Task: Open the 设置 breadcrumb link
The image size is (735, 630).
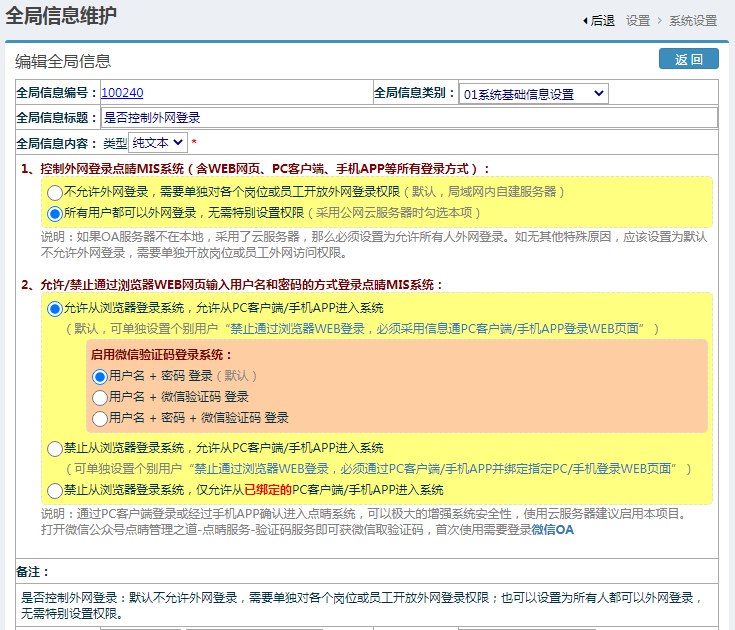Action: click(x=638, y=20)
